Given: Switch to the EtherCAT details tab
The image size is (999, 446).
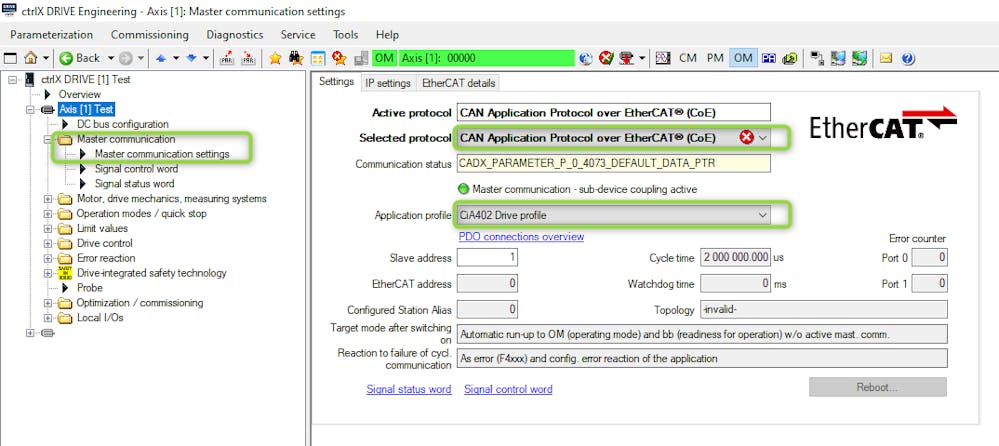Looking at the screenshot, I should point(457,83).
